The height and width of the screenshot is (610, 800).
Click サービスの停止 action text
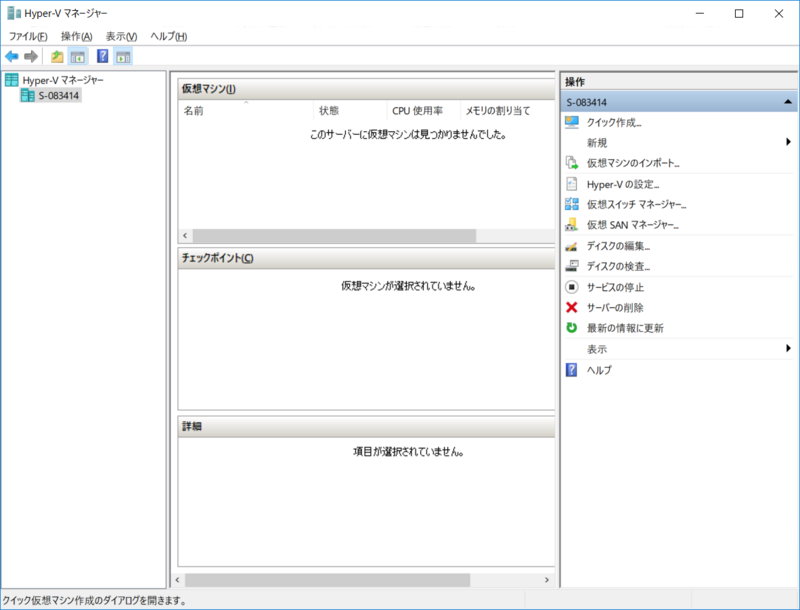(x=615, y=287)
